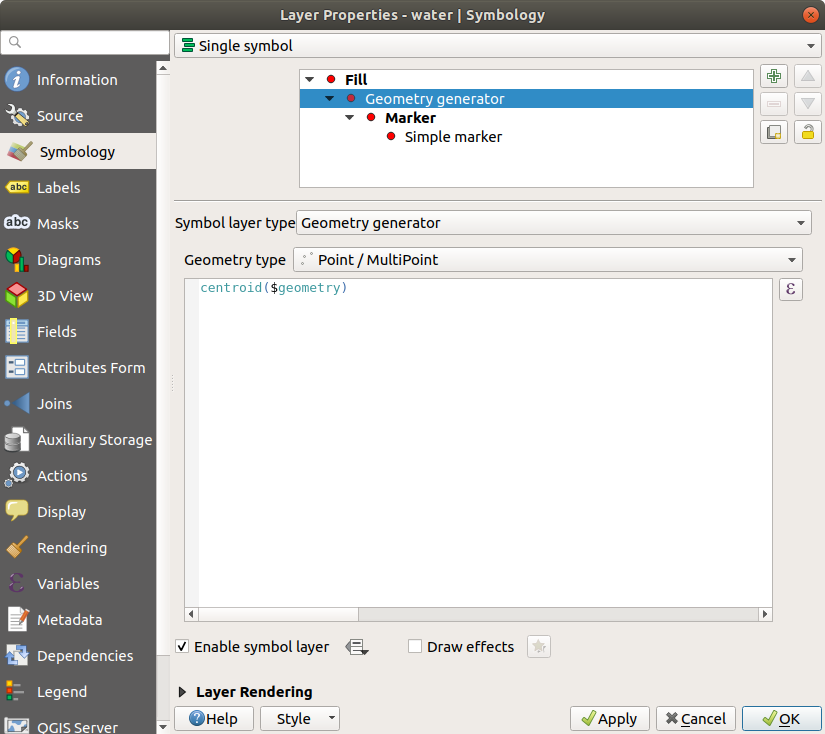Open the Symbol layer type dropdown

553,223
